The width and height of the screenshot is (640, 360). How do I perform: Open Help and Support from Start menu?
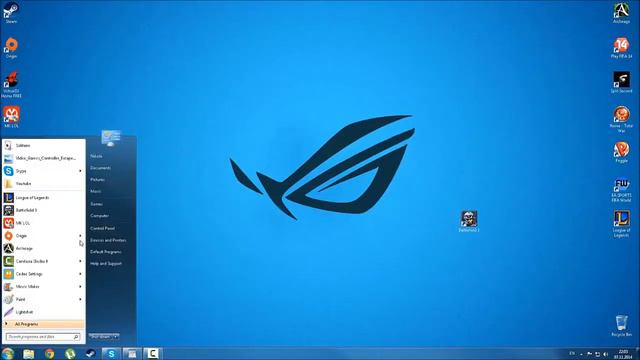click(106, 264)
